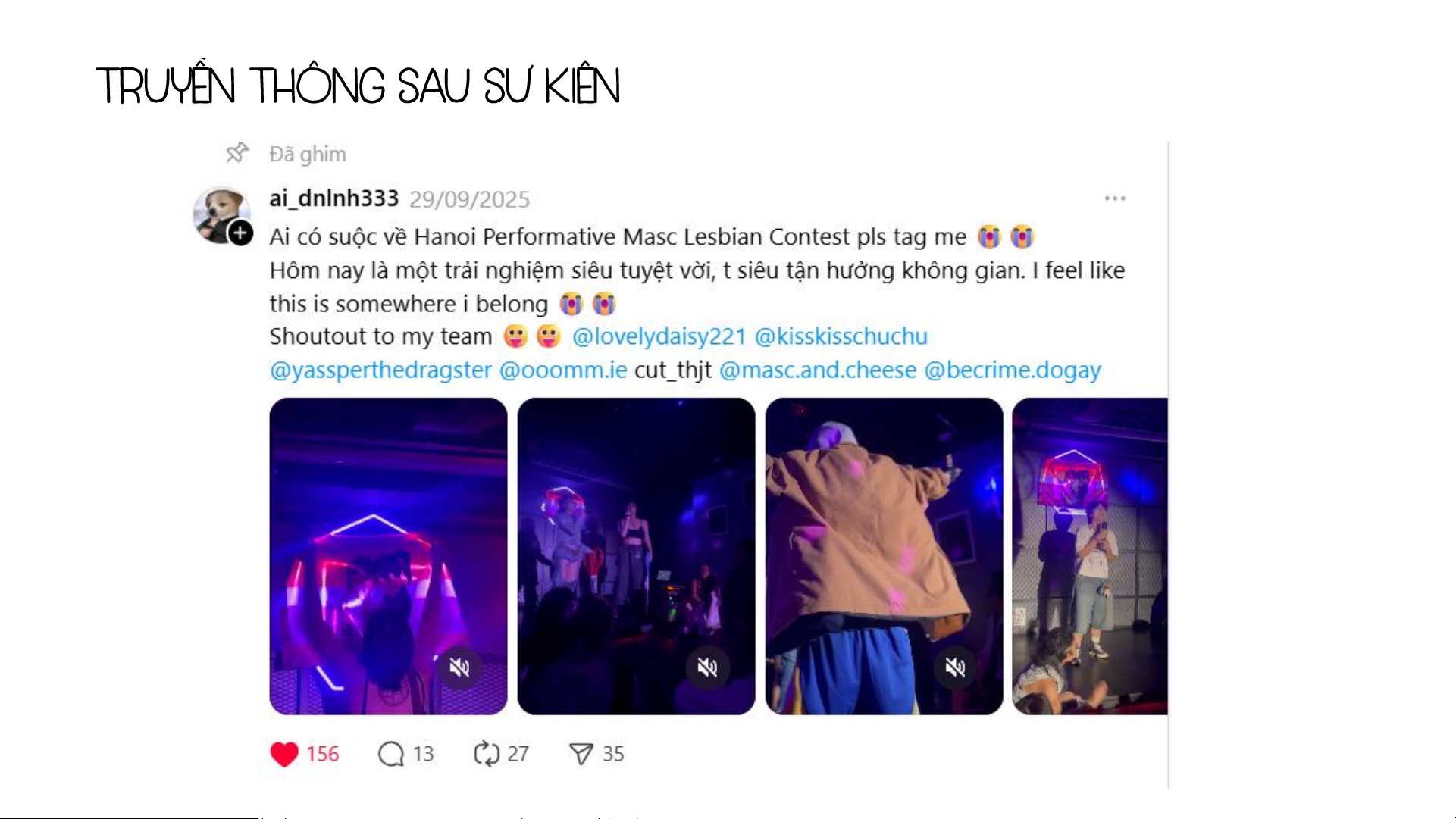Like the post with the heart icon
Screen dimensions: 1456x819
[284, 754]
